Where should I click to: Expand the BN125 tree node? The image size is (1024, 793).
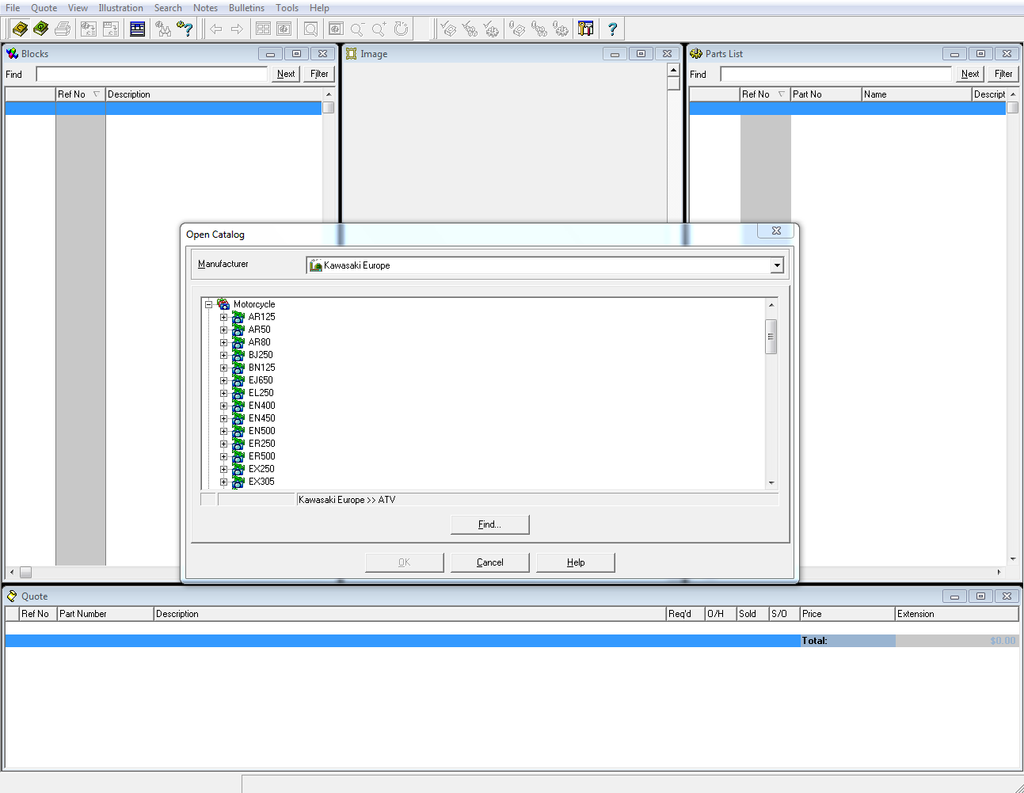point(223,368)
